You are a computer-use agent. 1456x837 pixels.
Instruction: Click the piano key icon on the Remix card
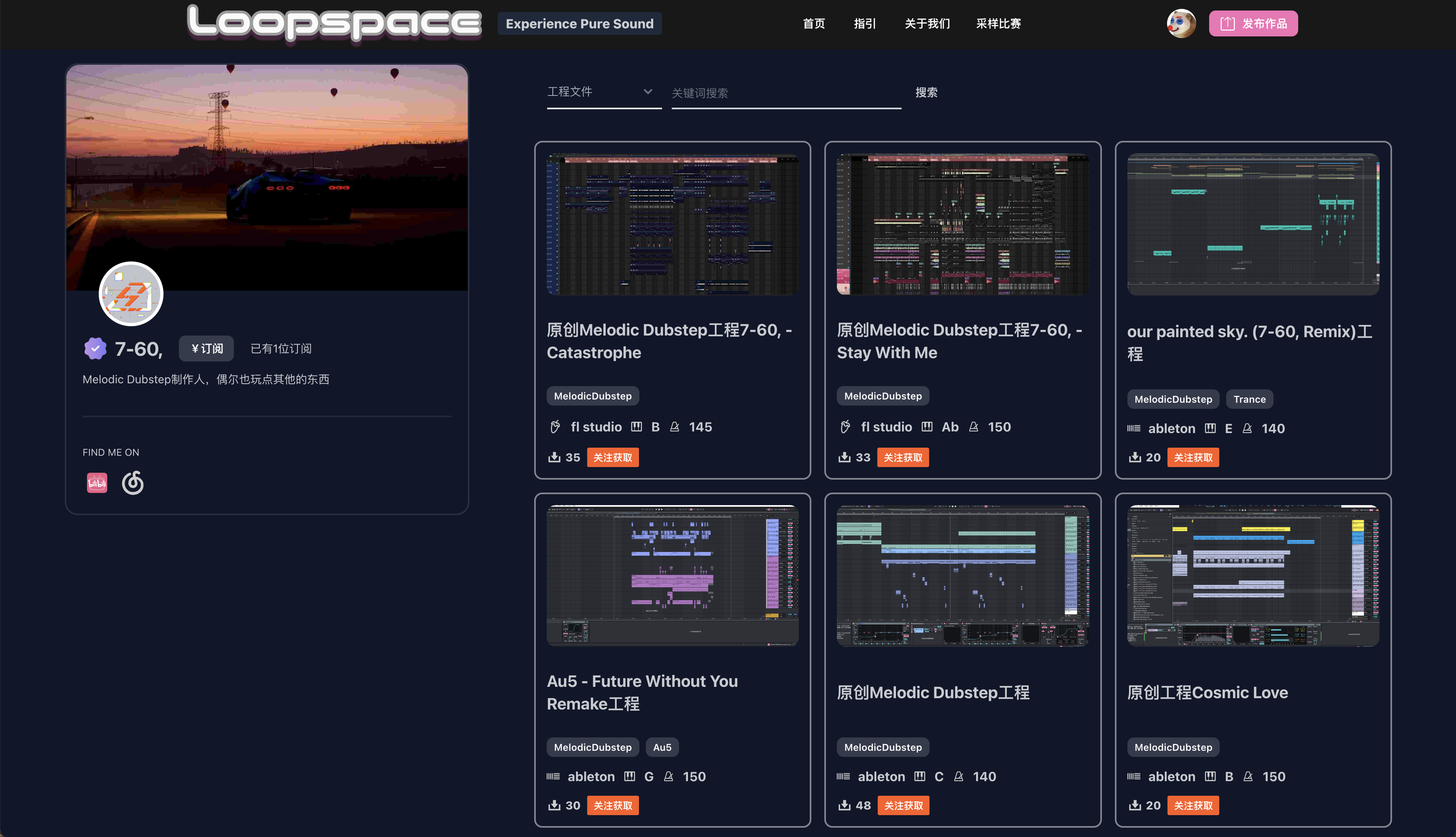pos(1211,428)
